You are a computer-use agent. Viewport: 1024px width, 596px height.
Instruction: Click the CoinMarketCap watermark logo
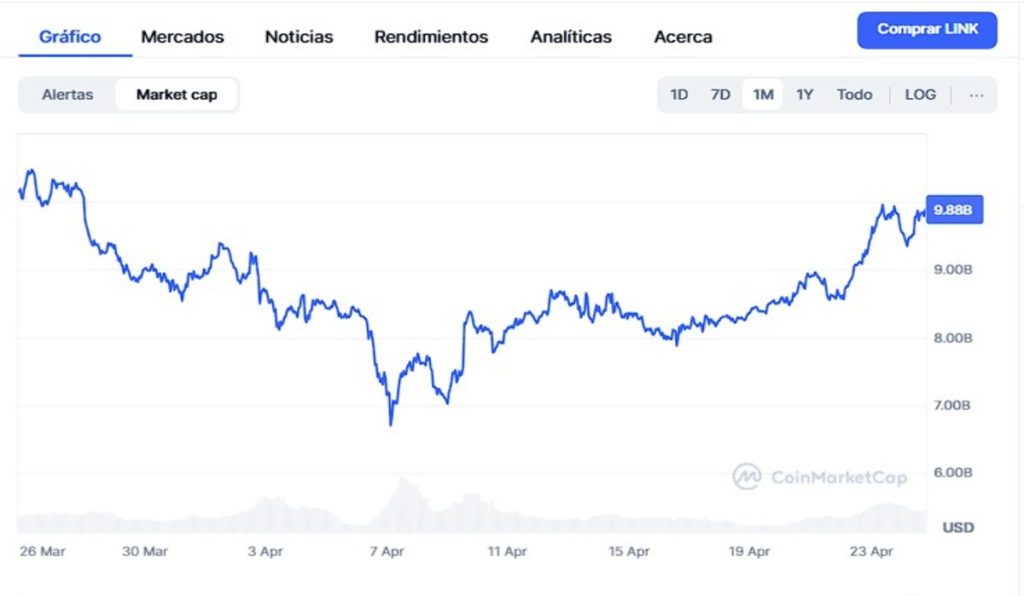point(820,477)
